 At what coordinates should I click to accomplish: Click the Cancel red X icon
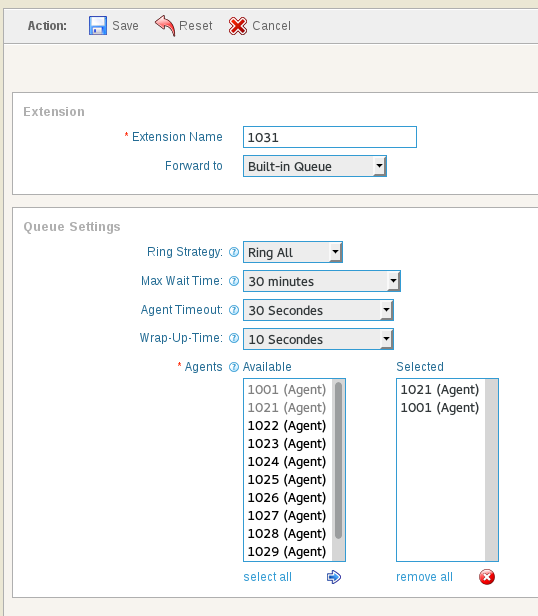[x=238, y=26]
